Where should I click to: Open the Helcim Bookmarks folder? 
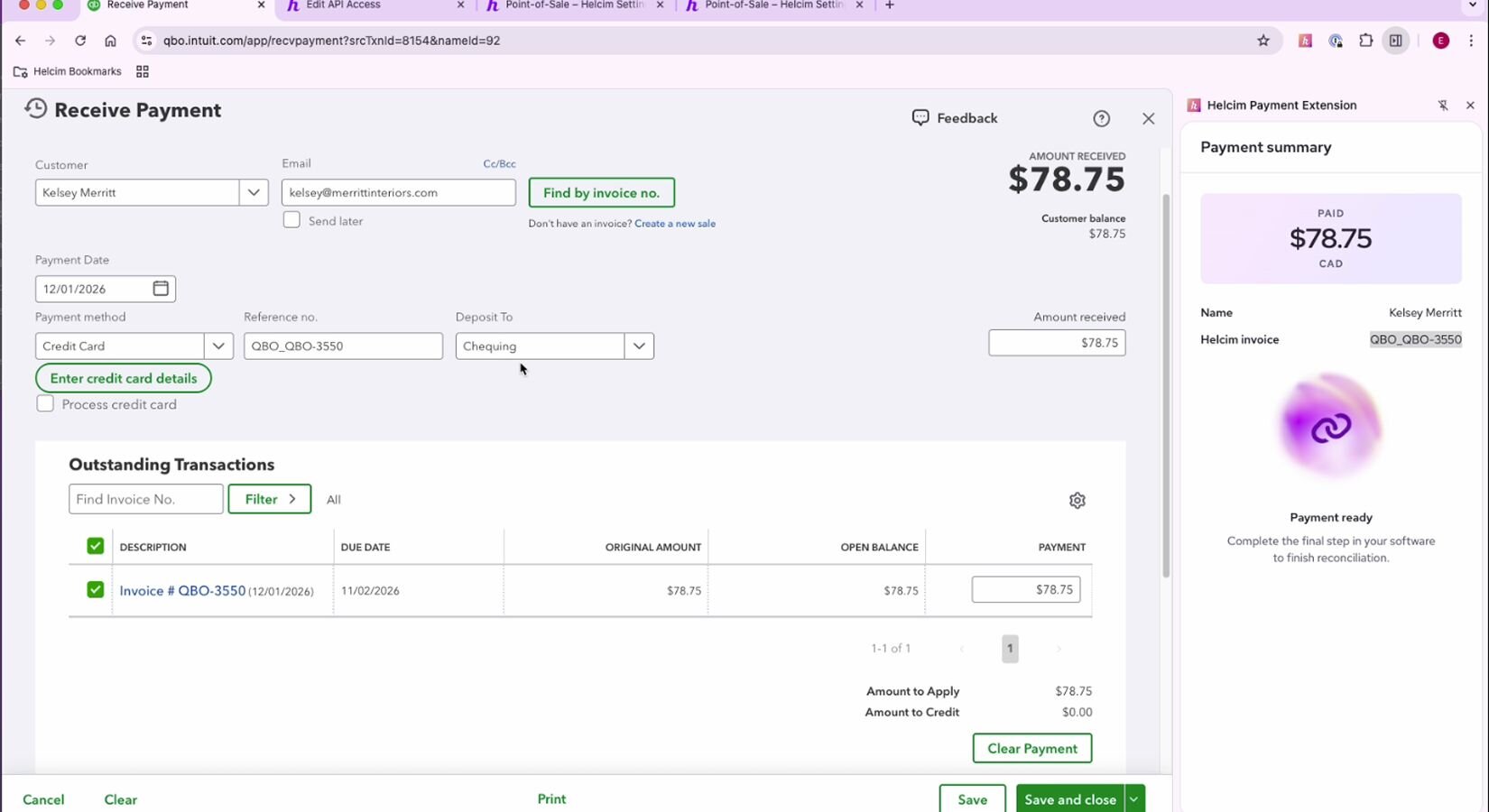pyautogui.click(x=68, y=71)
